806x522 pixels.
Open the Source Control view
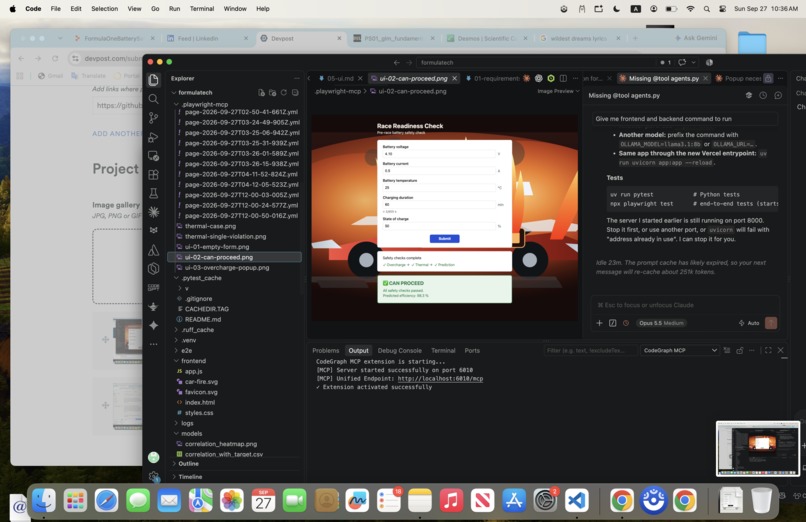tap(153, 118)
